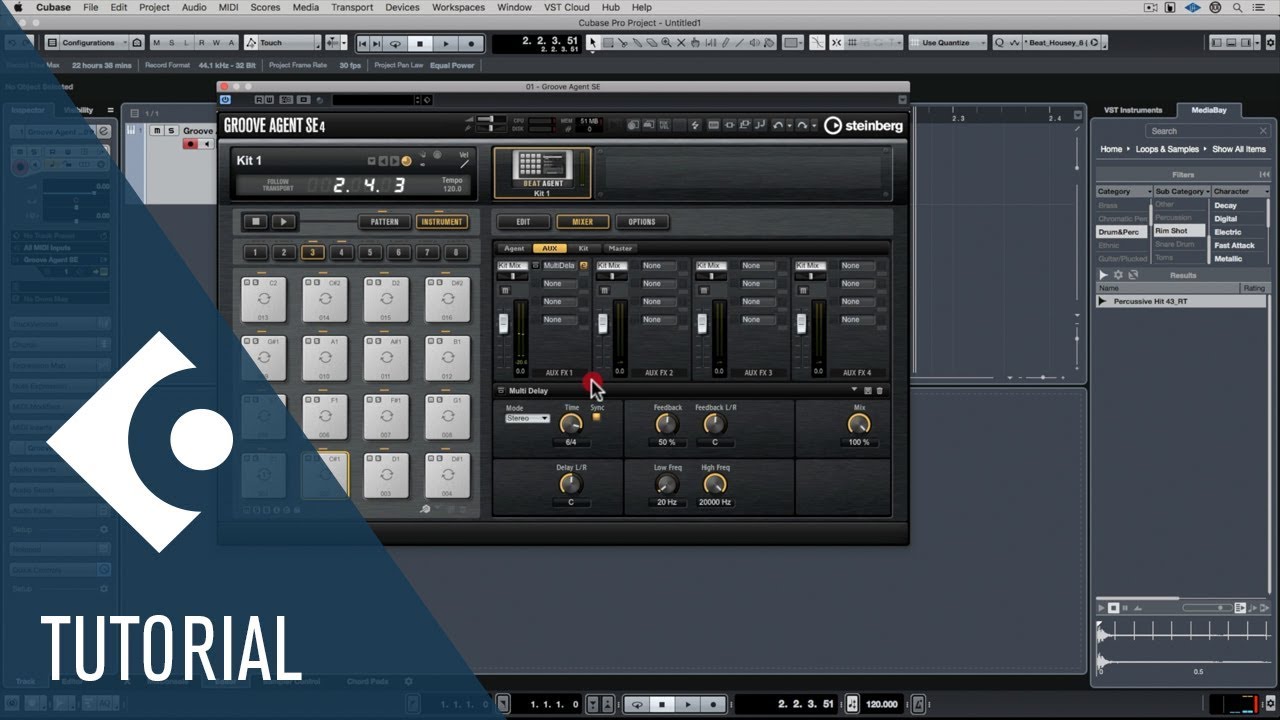Select the Mute X tool in toolbar
The image size is (1280, 720).
681,43
